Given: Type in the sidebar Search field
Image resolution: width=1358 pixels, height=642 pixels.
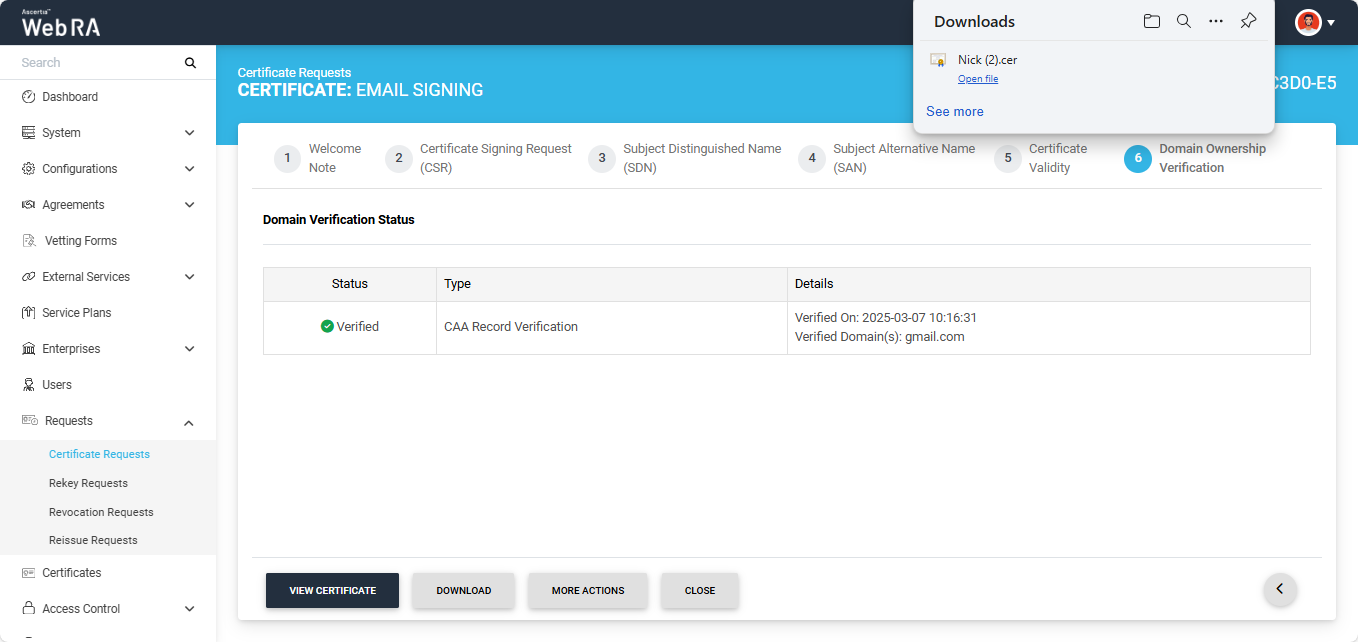Looking at the screenshot, I should pyautogui.click(x=95, y=63).
